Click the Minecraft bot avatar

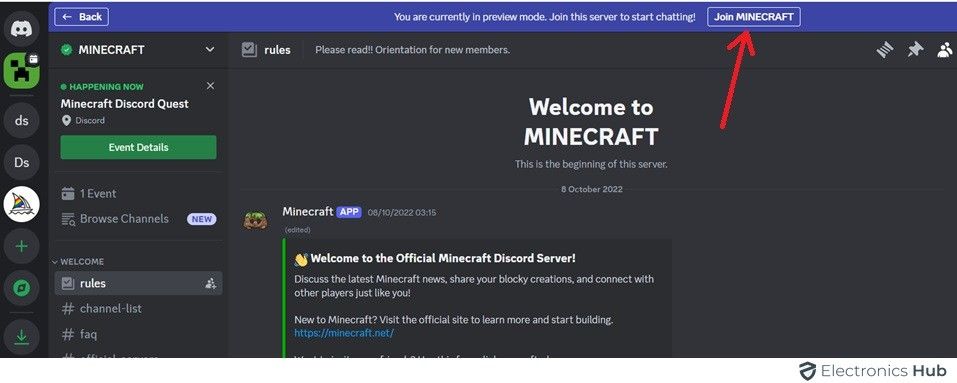pos(255,220)
